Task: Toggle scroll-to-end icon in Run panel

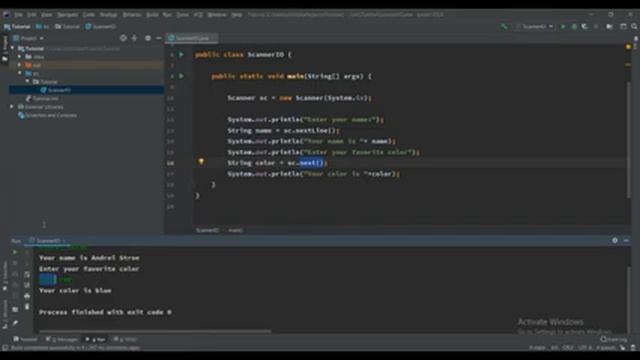Action: (27, 285)
